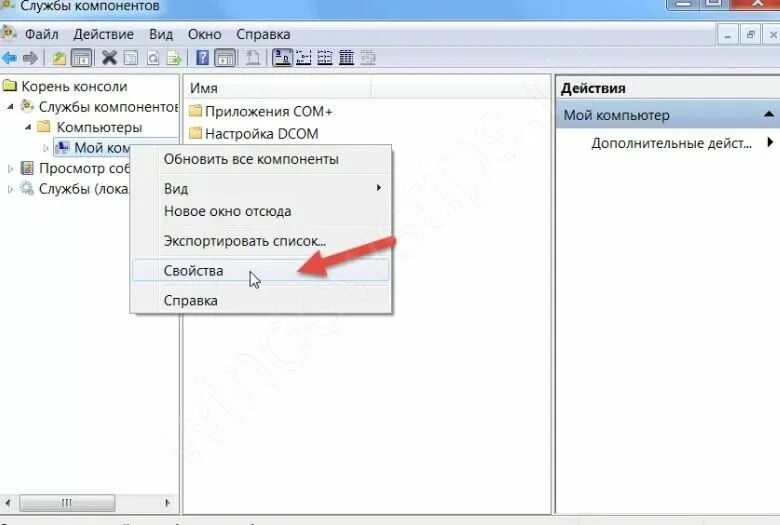This screenshot has height=525, width=780.
Task: Click the tree pane horizontal scrollbar thumb
Action: tap(67, 503)
